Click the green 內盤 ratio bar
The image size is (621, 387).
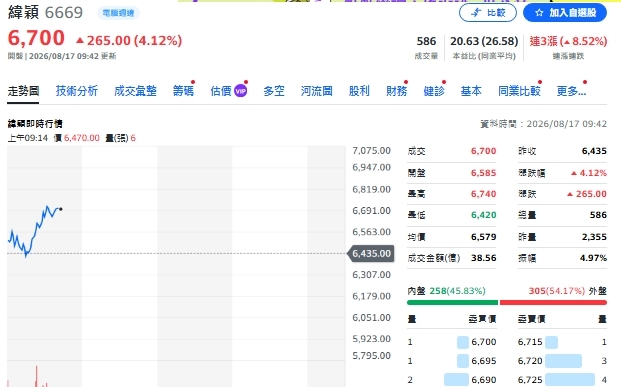click(452, 303)
